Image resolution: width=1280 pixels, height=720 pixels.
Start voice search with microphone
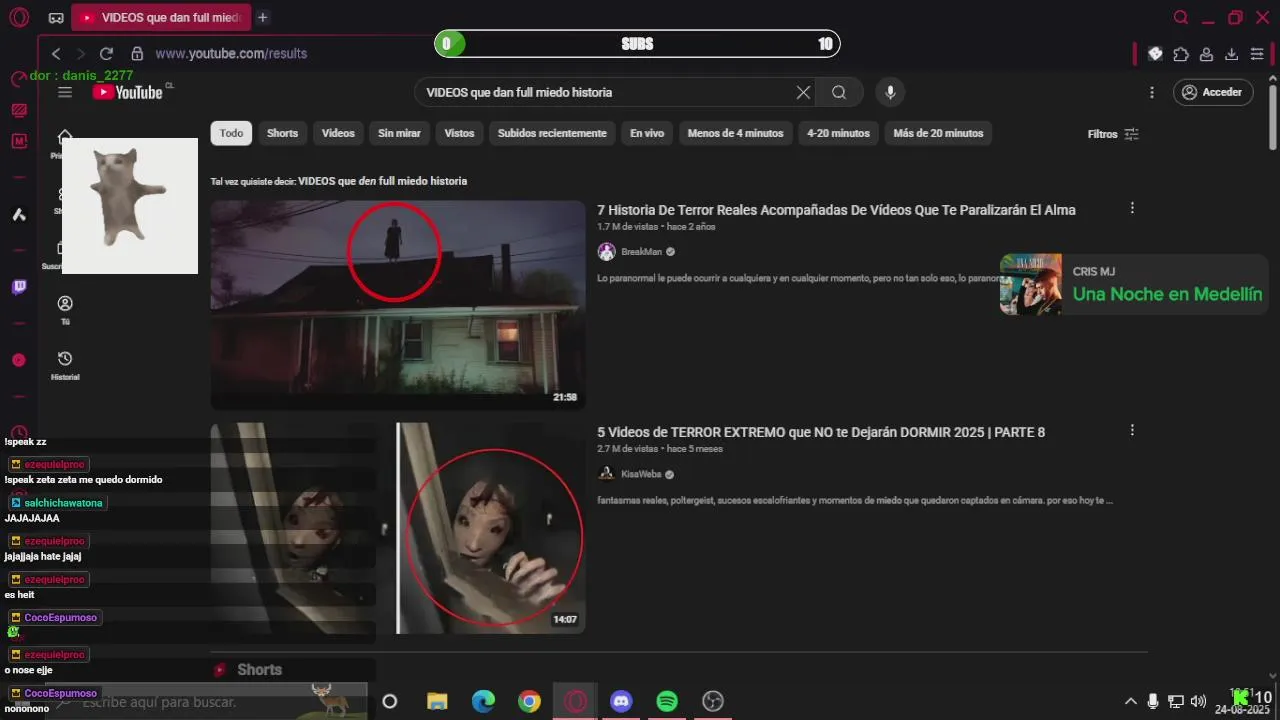point(890,92)
